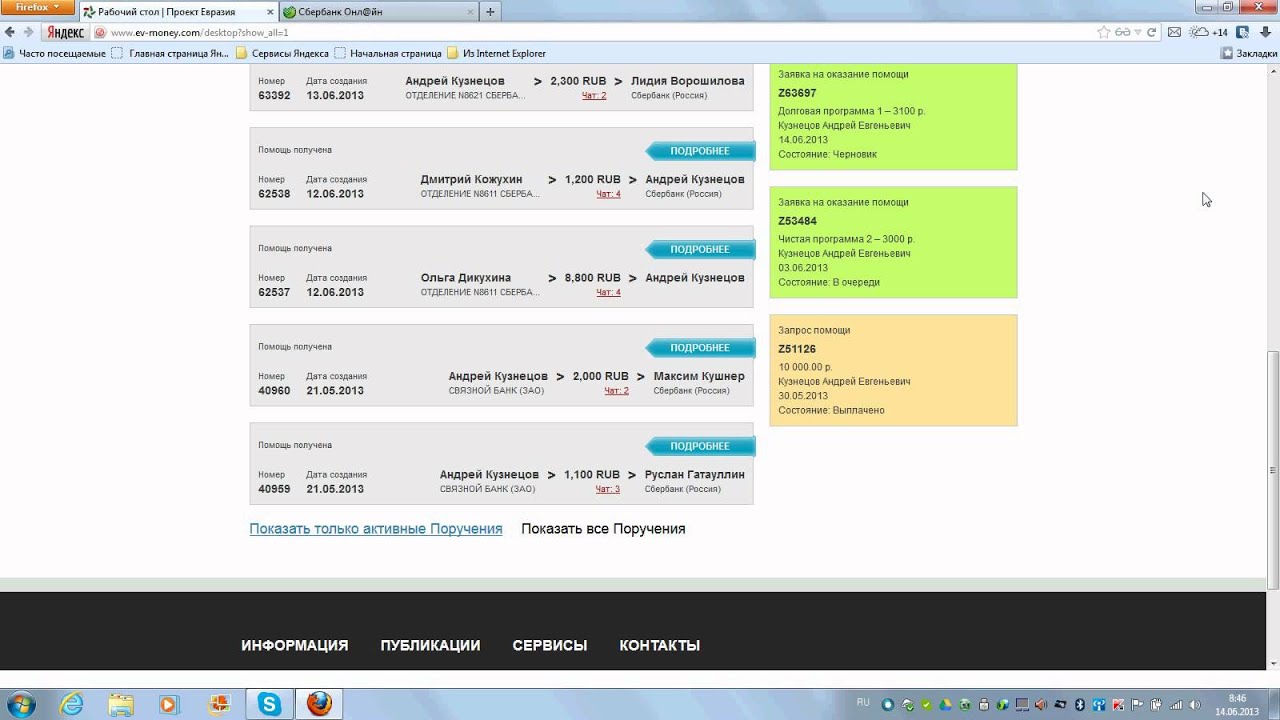Open Чат: 2 link in order 63392
This screenshot has width=1280, height=720.
[x=594, y=95]
